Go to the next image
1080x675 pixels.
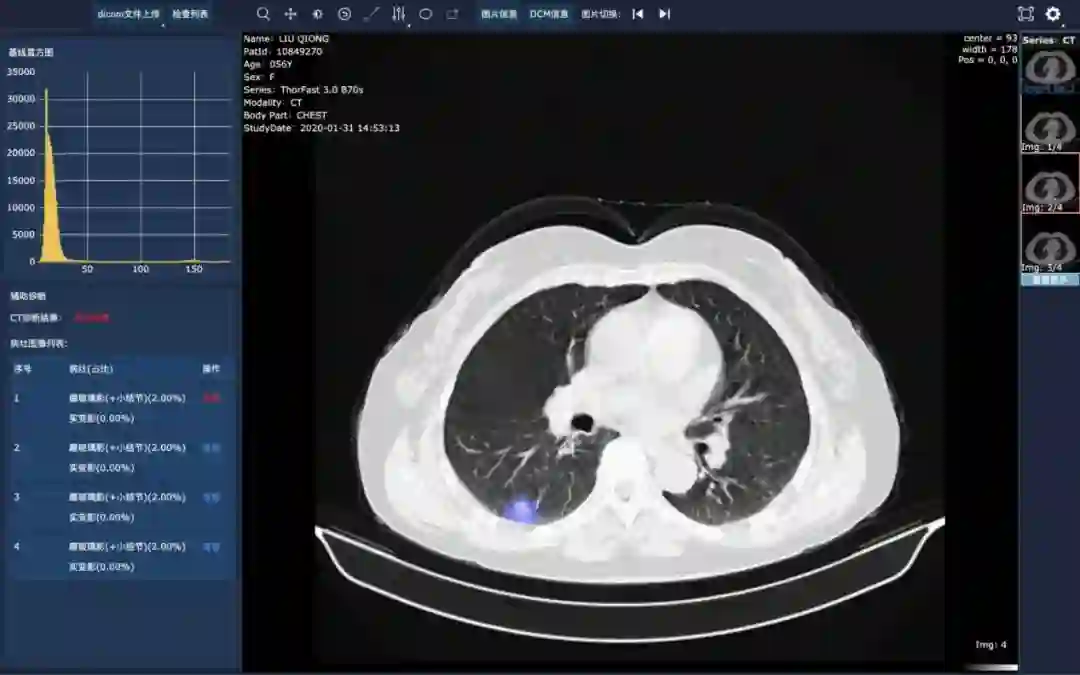pyautogui.click(x=665, y=14)
